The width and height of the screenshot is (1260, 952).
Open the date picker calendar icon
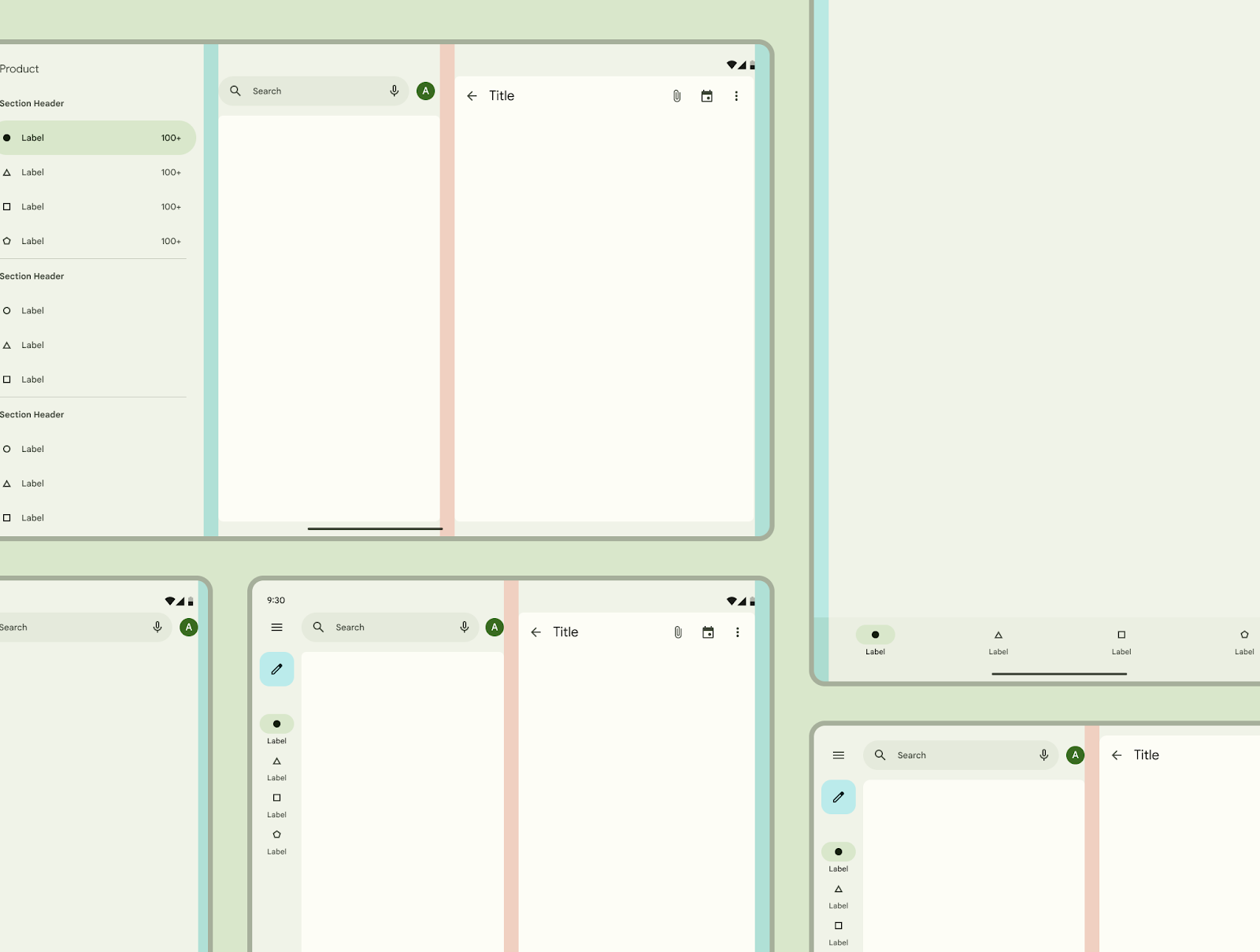[706, 95]
